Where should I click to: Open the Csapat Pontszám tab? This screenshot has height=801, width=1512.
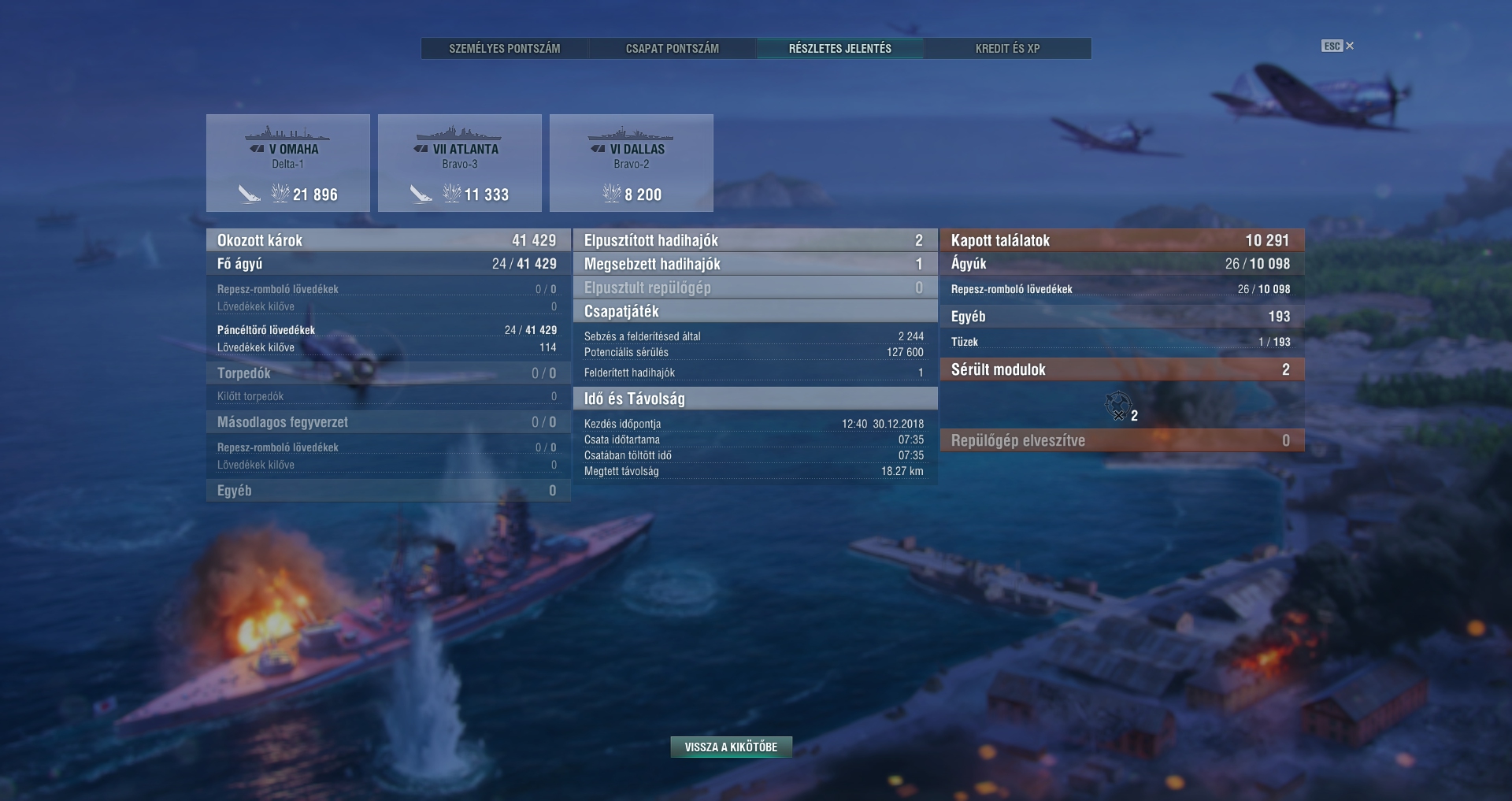pyautogui.click(x=673, y=48)
